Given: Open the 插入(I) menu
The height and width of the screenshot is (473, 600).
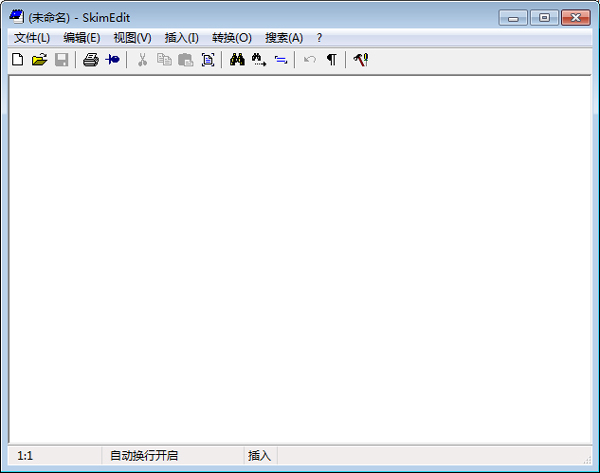Looking at the screenshot, I should [182, 38].
